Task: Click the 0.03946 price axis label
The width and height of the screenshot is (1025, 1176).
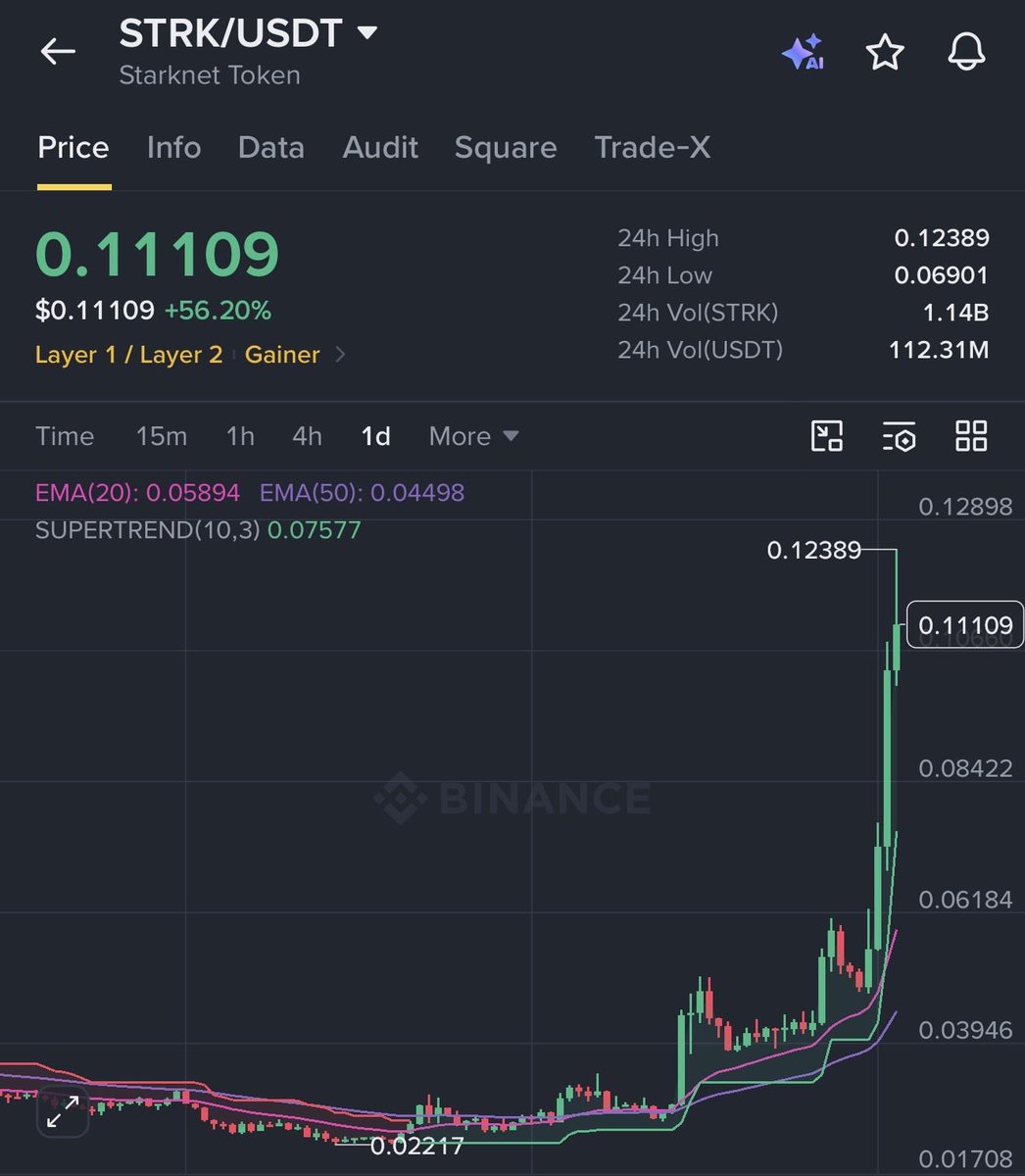Action: (x=965, y=1030)
